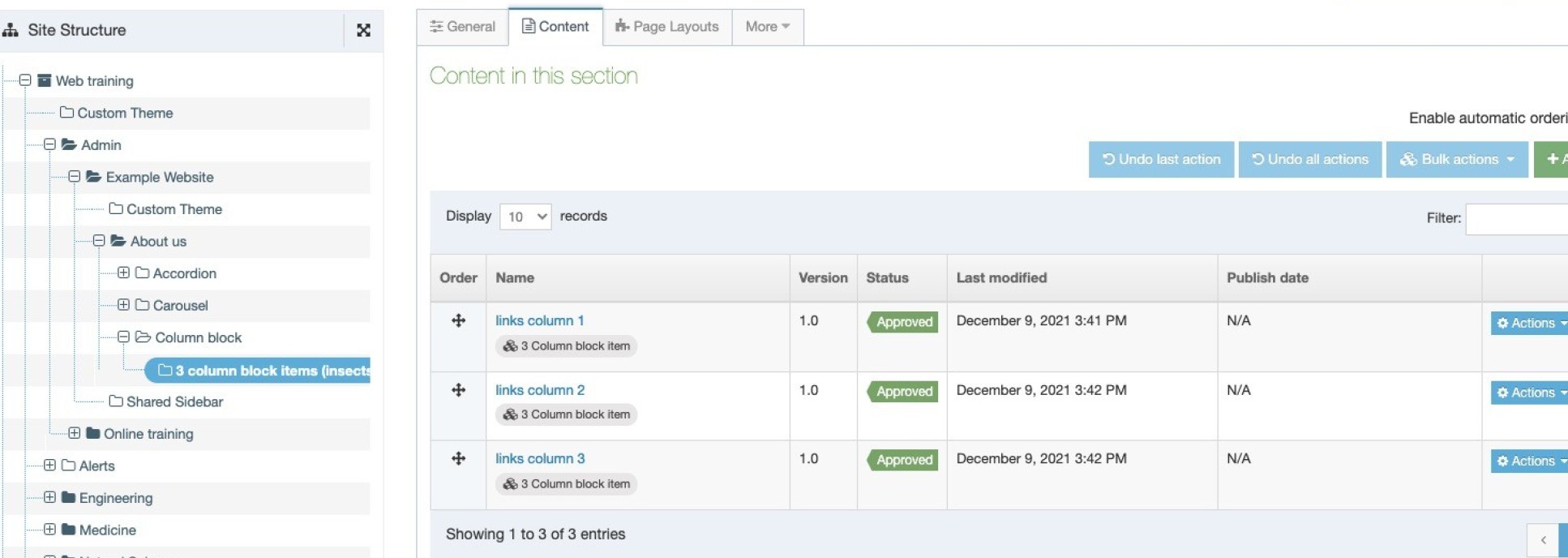This screenshot has width=1568, height=558.
Task: Expand the Online training section
Action: point(74,434)
